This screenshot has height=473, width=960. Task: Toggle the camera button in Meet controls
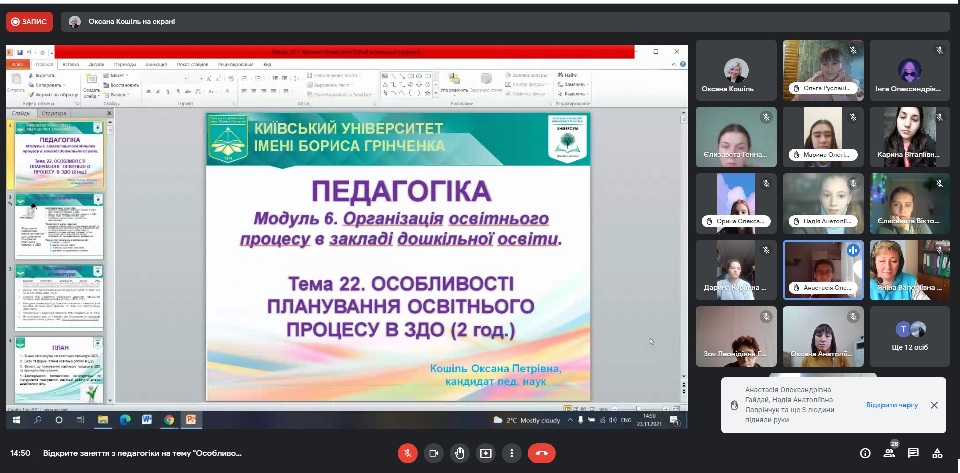[x=433, y=453]
